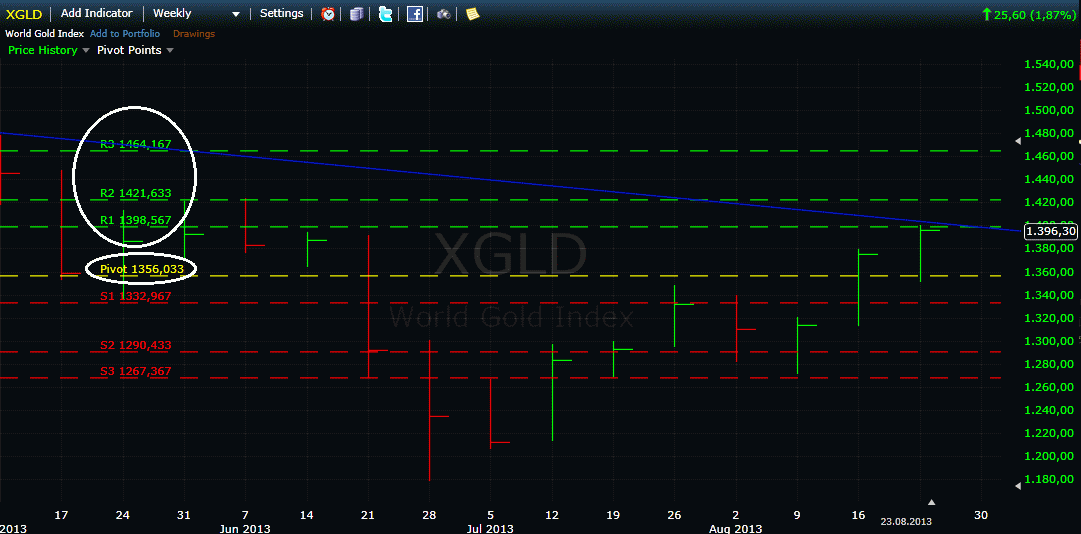The width and height of the screenshot is (1081, 534).
Task: Share chart via Twitter icon
Action: [385, 14]
